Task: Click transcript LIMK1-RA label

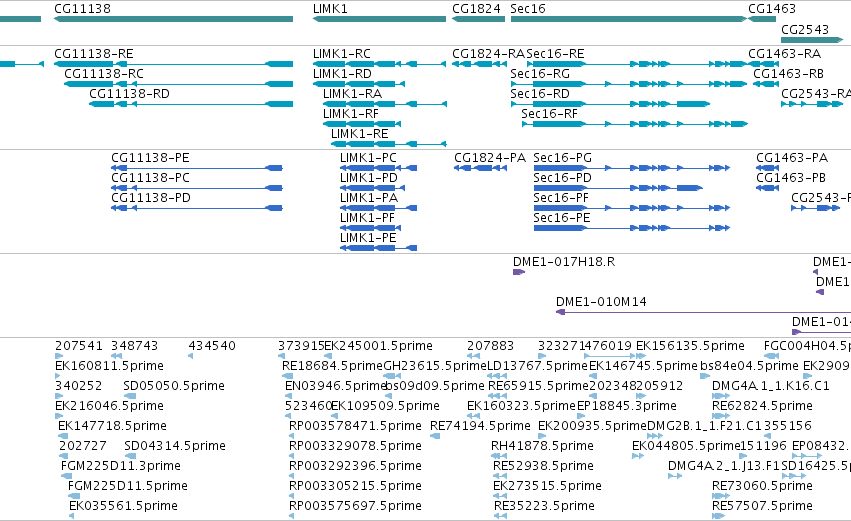Action: coord(352,94)
